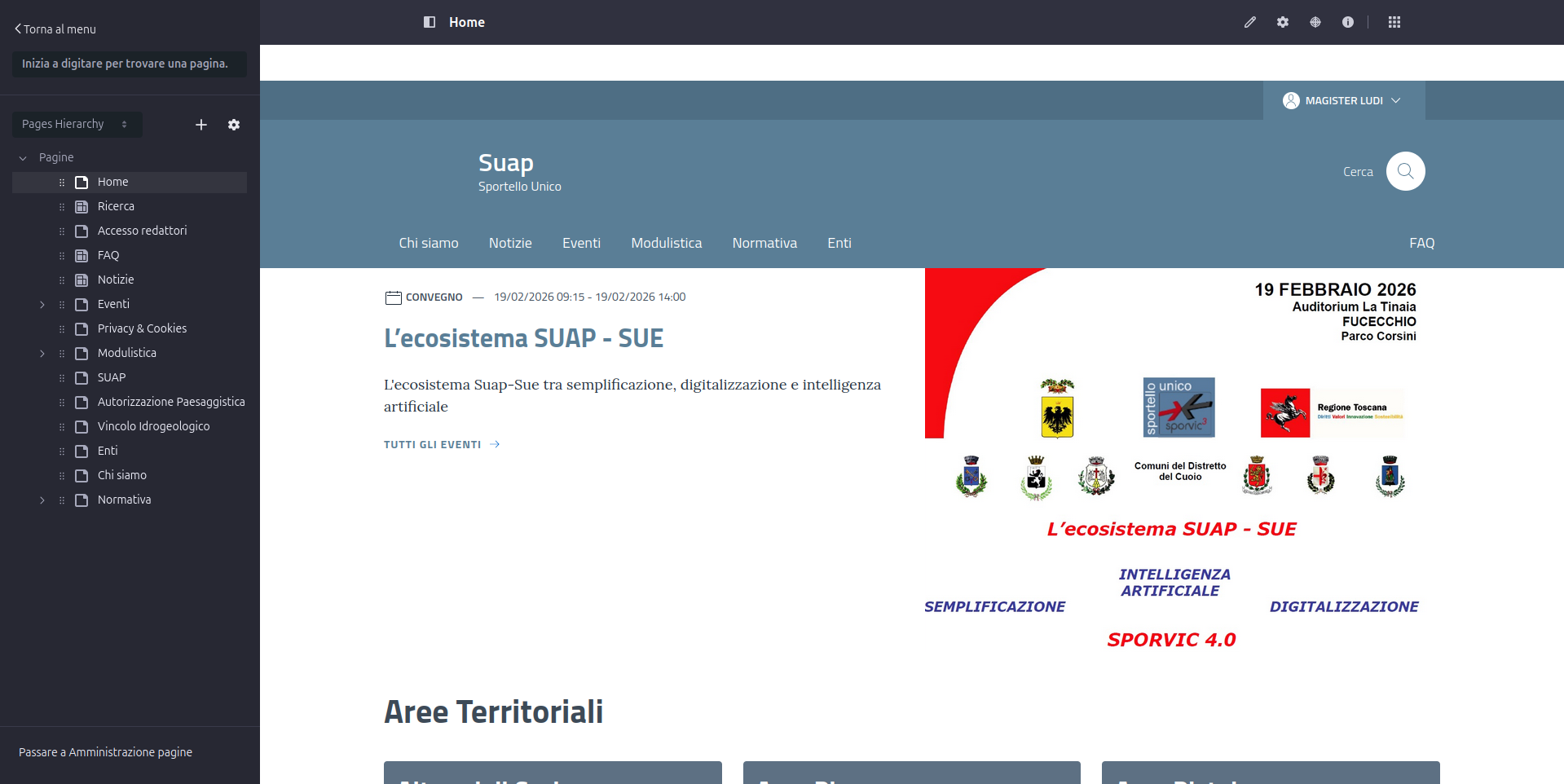Viewport: 1564px width, 784px height.
Task: Click the globe language icon
Action: 1315,22
